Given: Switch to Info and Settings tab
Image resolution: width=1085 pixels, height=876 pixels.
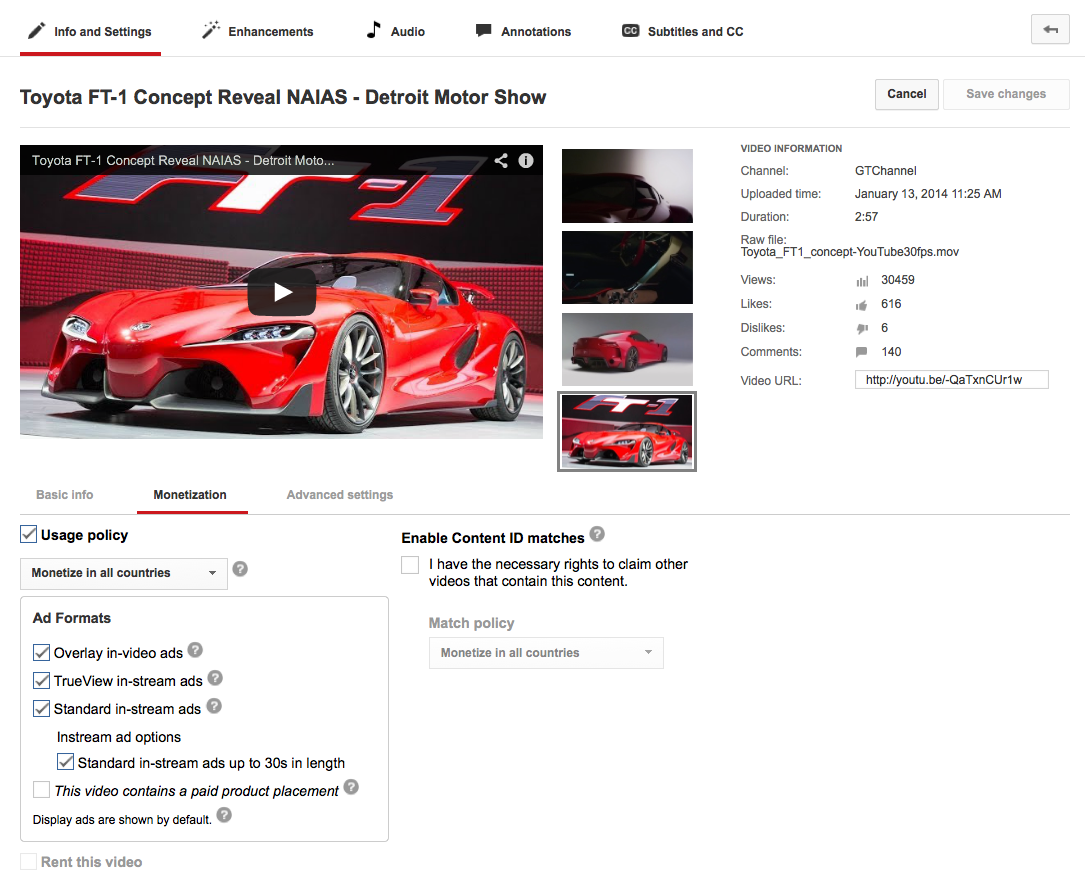Looking at the screenshot, I should click(90, 32).
